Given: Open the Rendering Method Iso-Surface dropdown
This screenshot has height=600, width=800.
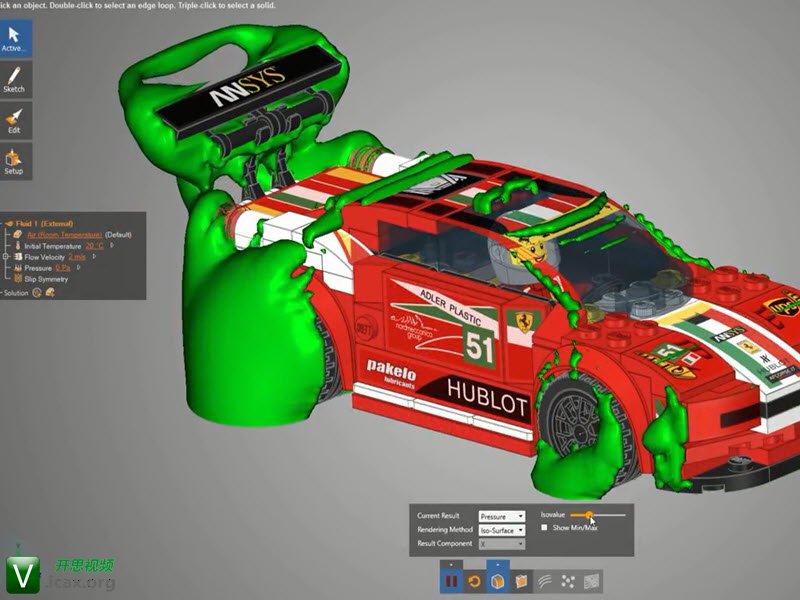Looking at the screenshot, I should (x=502, y=530).
